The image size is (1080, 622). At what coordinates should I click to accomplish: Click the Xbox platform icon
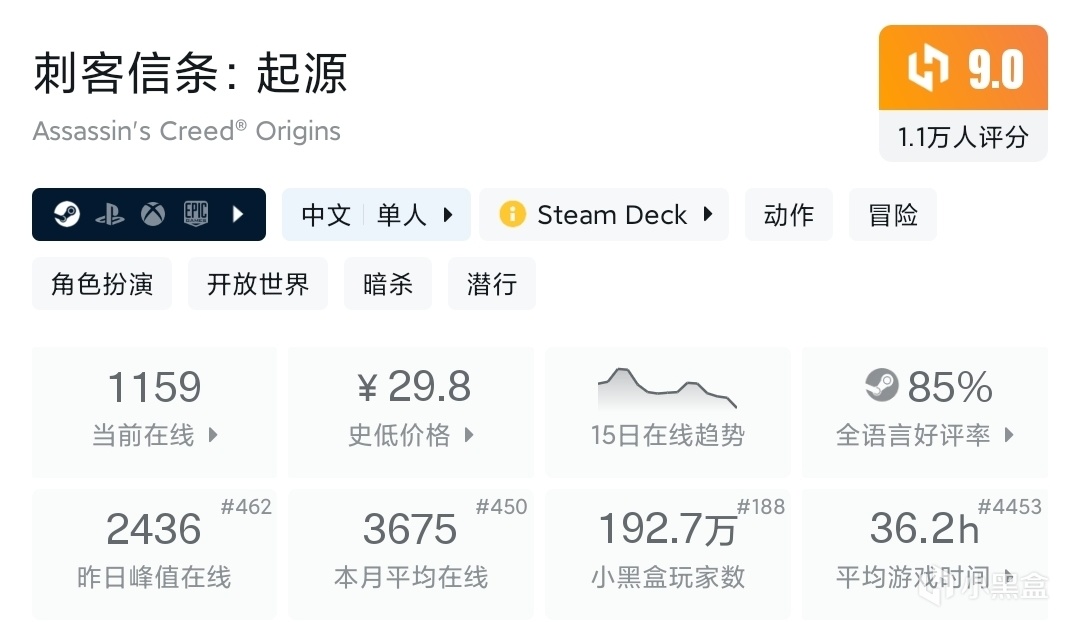[x=153, y=214]
